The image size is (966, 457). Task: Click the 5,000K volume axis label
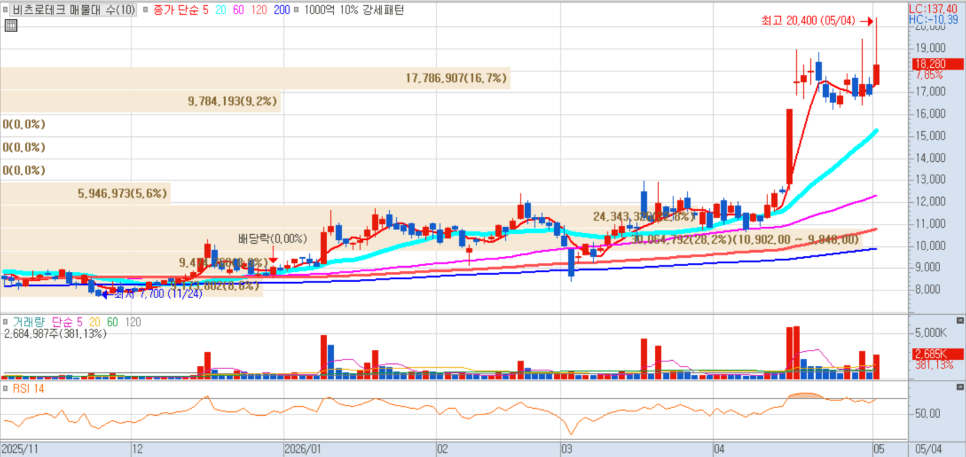point(930,333)
